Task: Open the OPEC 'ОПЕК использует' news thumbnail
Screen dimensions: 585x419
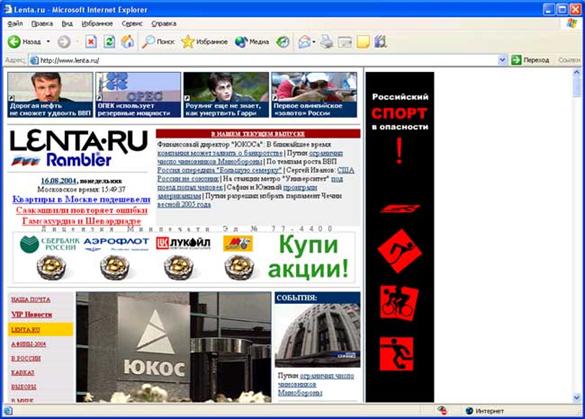Action: click(x=138, y=95)
